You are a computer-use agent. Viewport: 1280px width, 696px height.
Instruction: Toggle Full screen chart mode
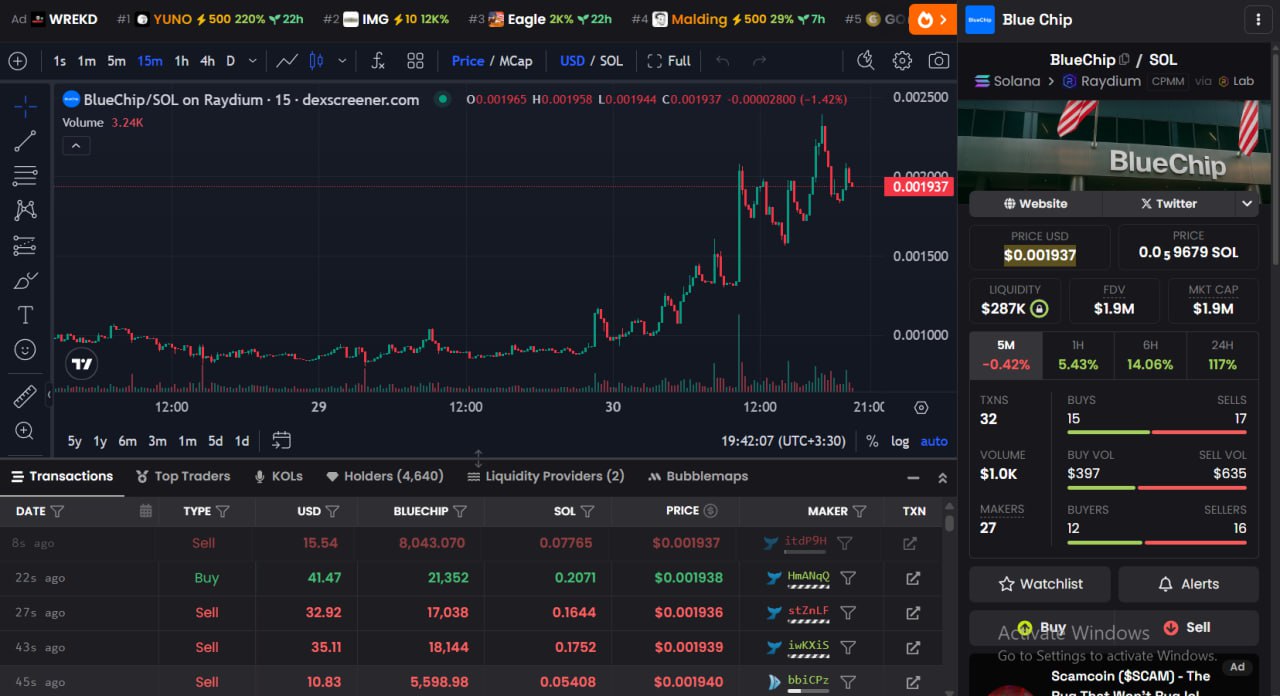click(669, 61)
